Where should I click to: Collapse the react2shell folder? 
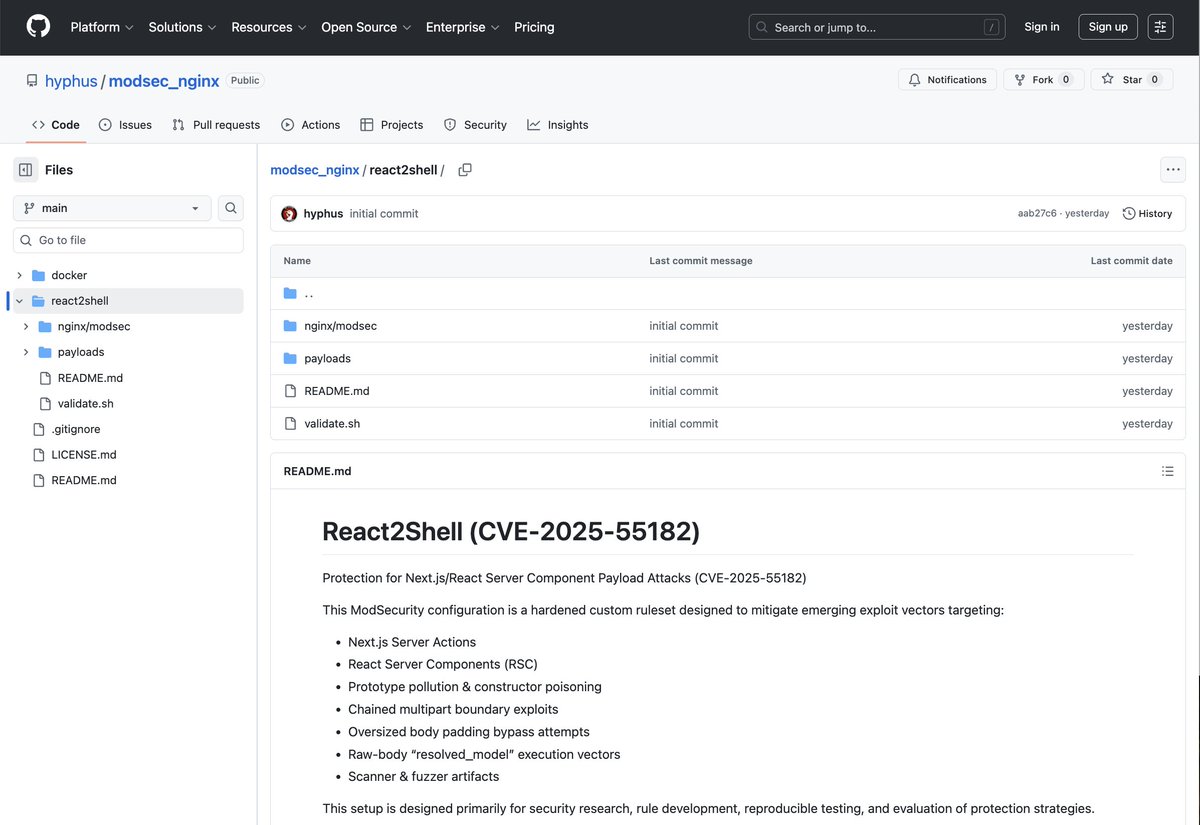(x=18, y=300)
